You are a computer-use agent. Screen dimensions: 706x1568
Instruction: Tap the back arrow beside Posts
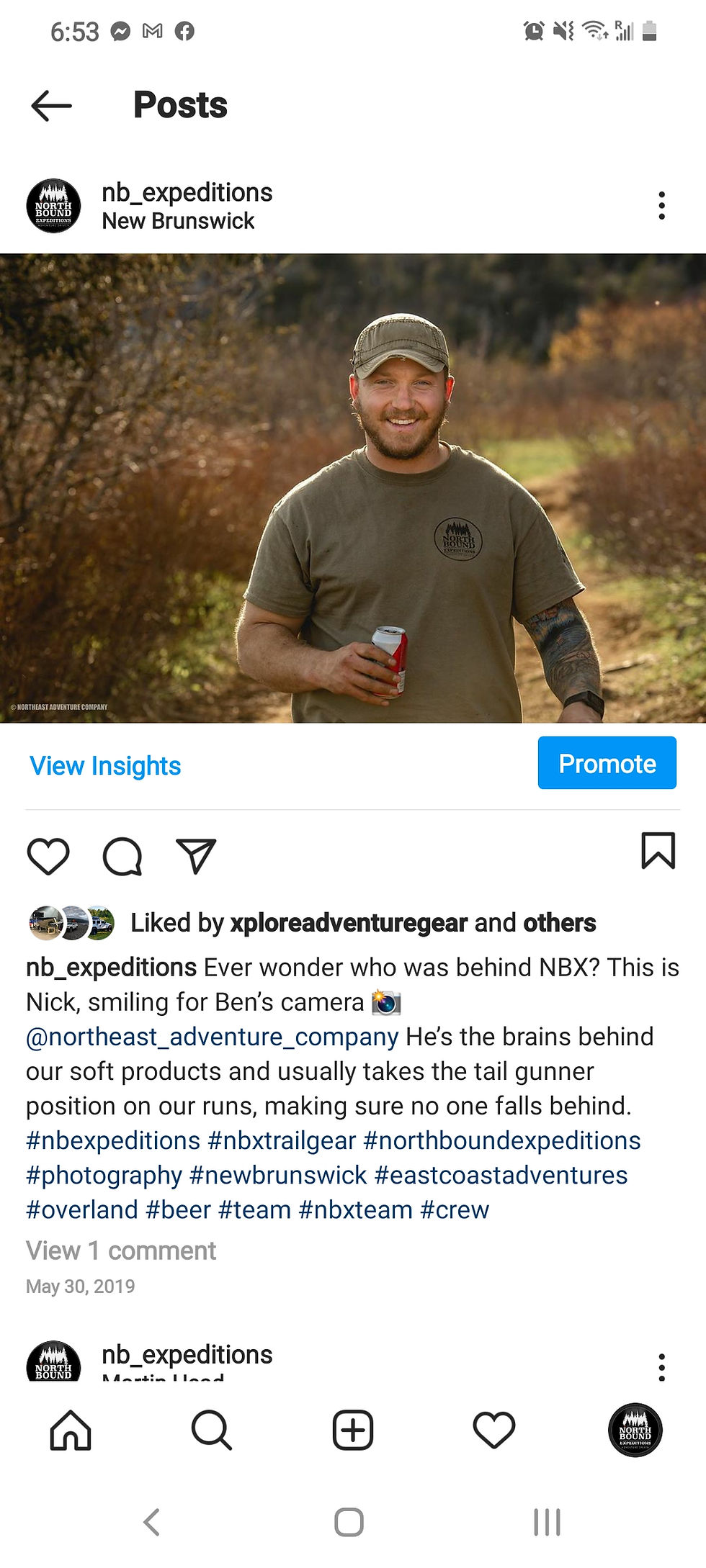pyautogui.click(x=52, y=106)
